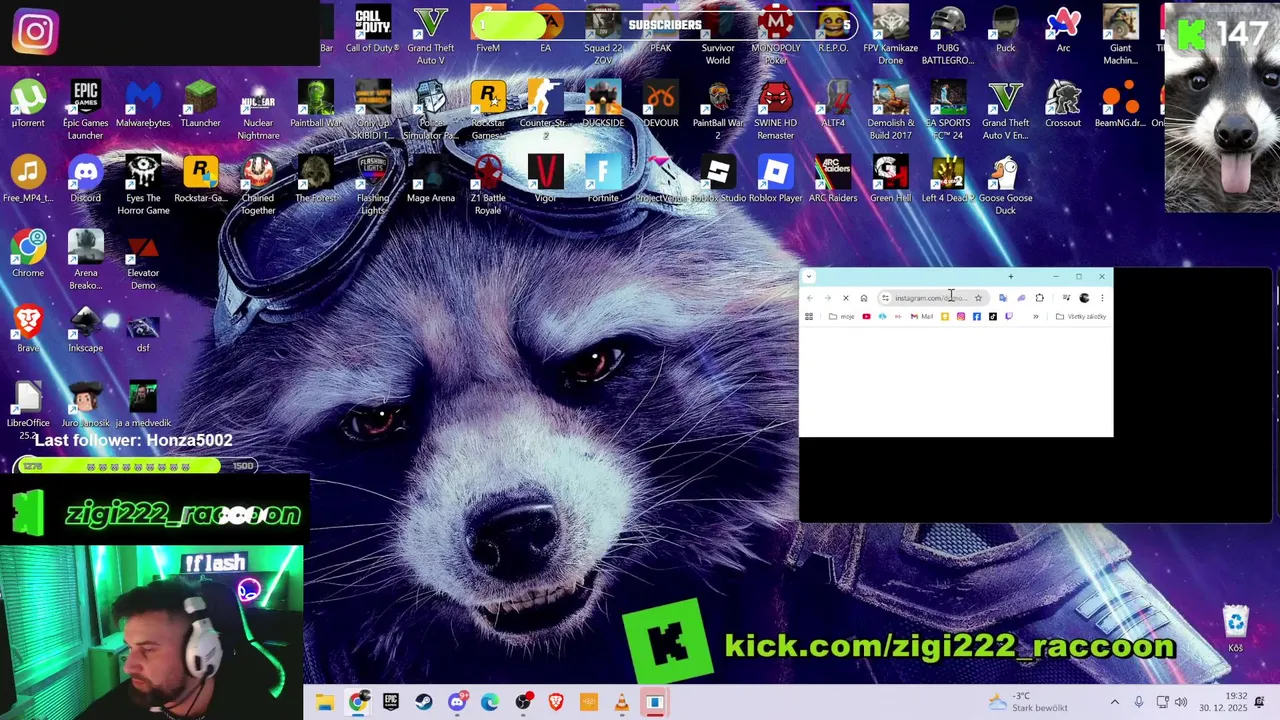Open the µTorrent desktop shortcut
The height and width of the screenshot is (720, 1280).
[x=28, y=105]
